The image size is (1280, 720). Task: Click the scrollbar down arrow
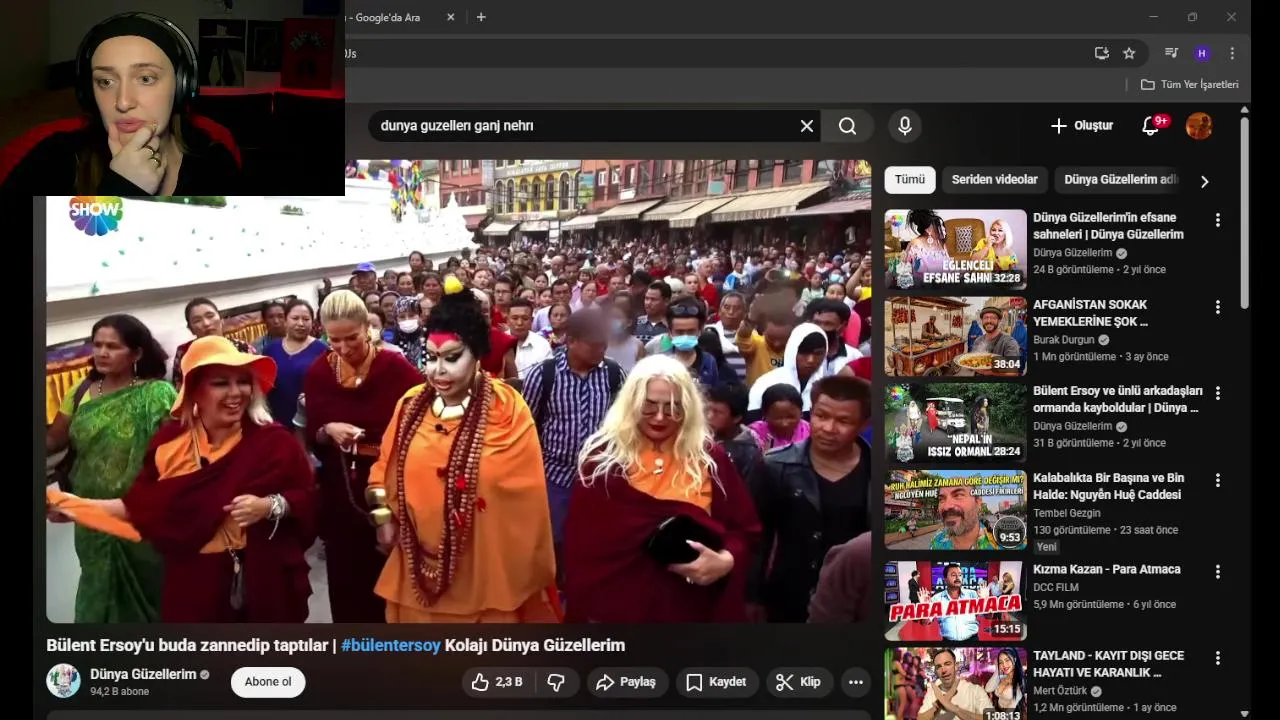(1244, 713)
